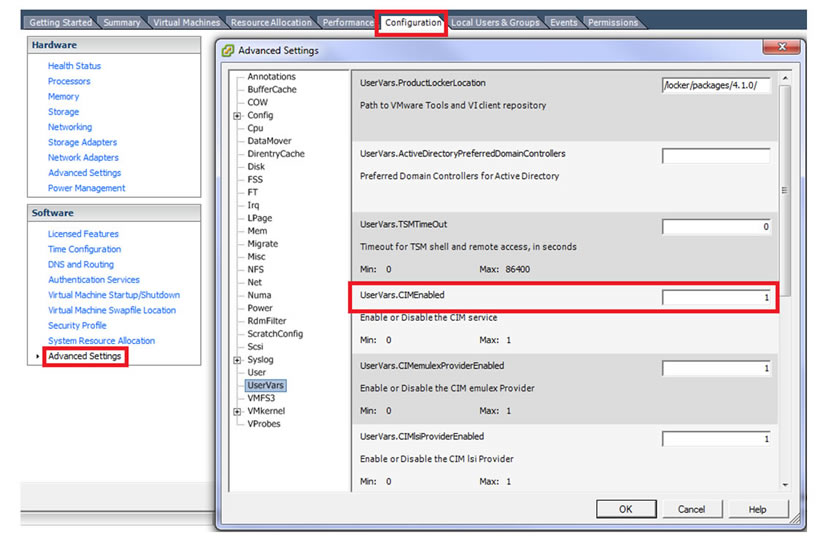Select Mem tree item
This screenshot has width=821, height=546.
click(257, 231)
